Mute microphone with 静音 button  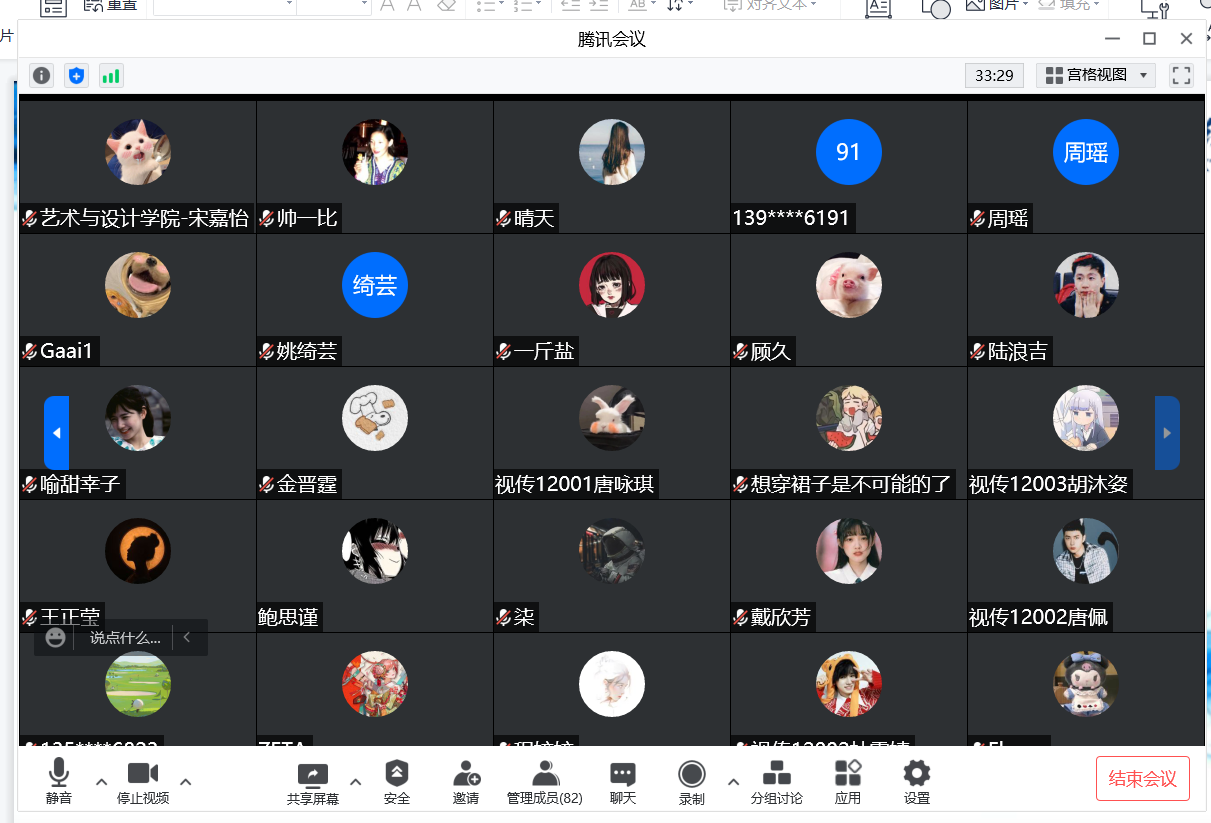[59, 781]
